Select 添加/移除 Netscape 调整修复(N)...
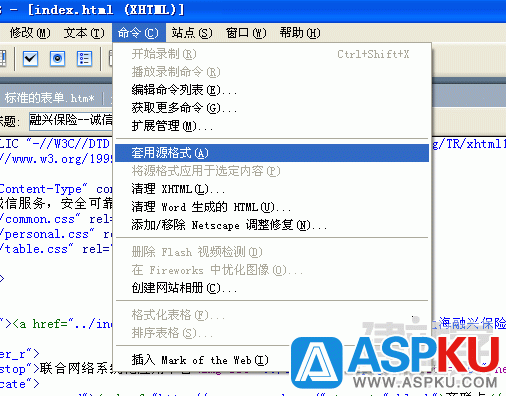The width and height of the screenshot is (506, 396). click(x=272, y=225)
